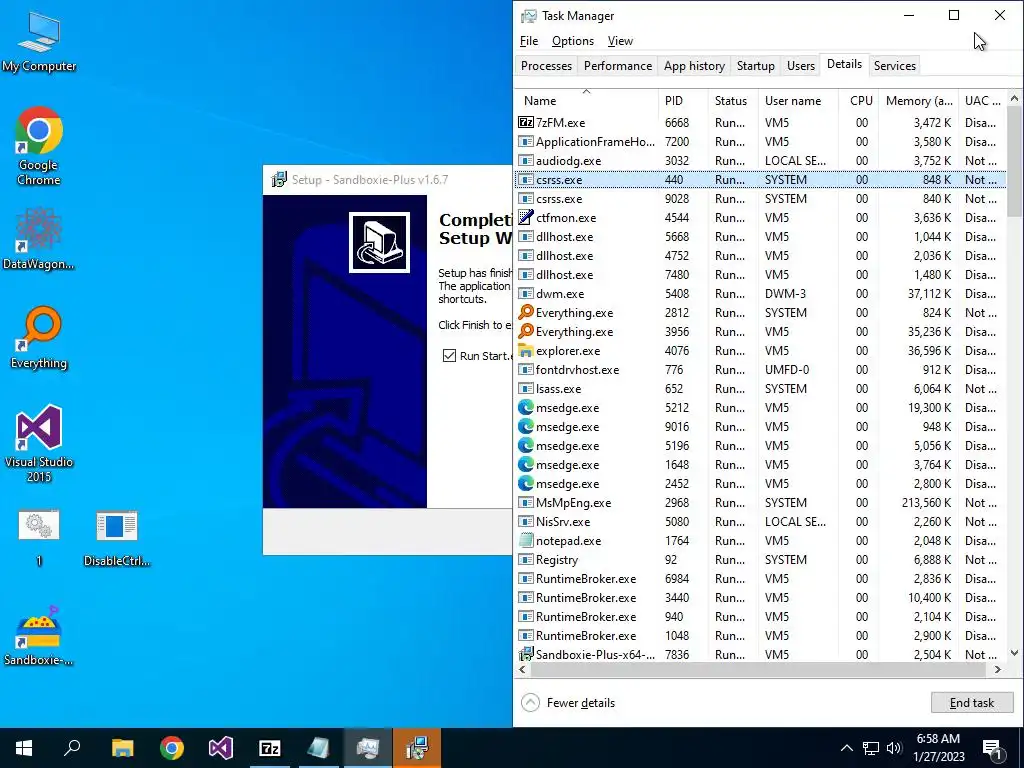This screenshot has height=768, width=1024.
Task: Sort processes by PID column
Action: pos(683,101)
